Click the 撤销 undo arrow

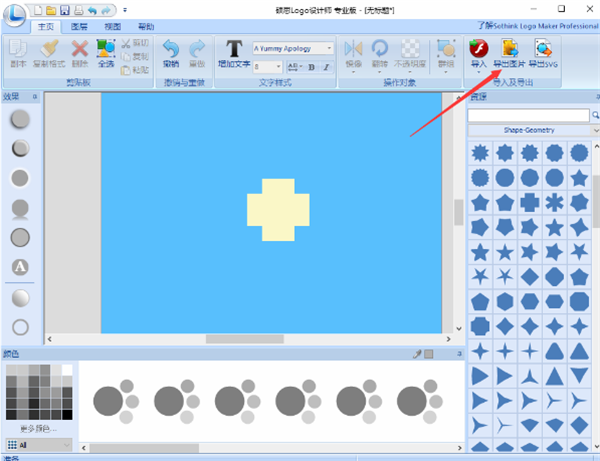pyautogui.click(x=171, y=52)
